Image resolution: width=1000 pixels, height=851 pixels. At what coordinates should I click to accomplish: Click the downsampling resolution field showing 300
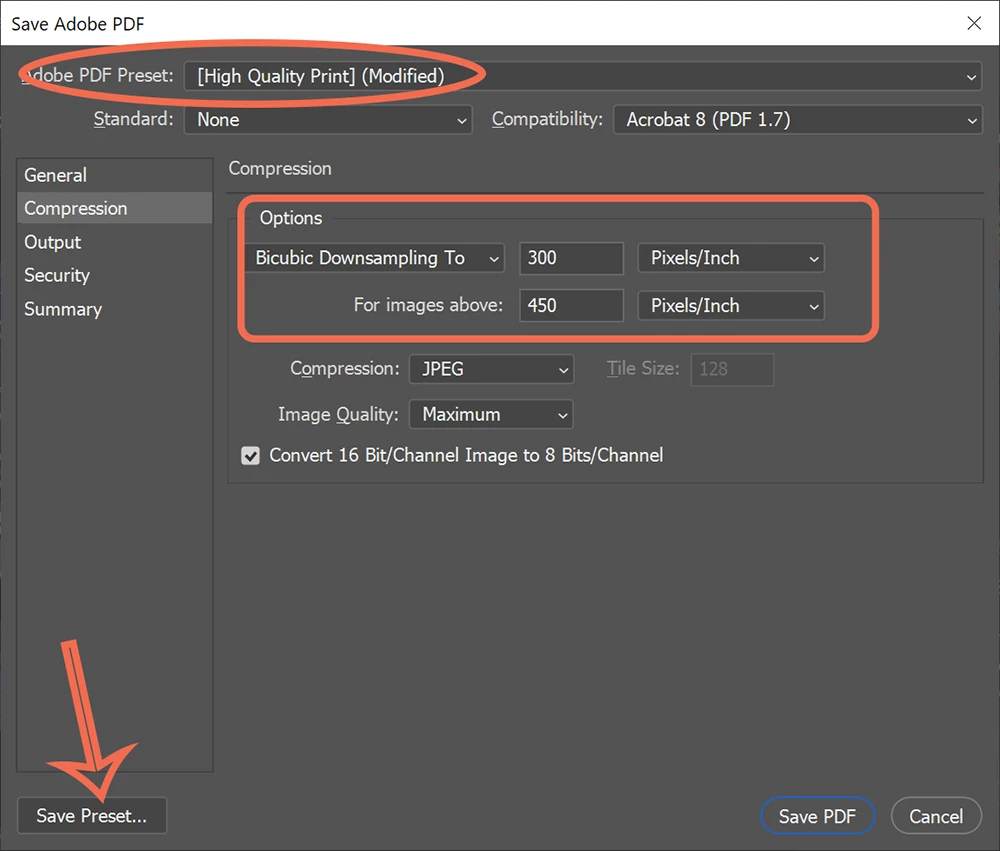(571, 258)
